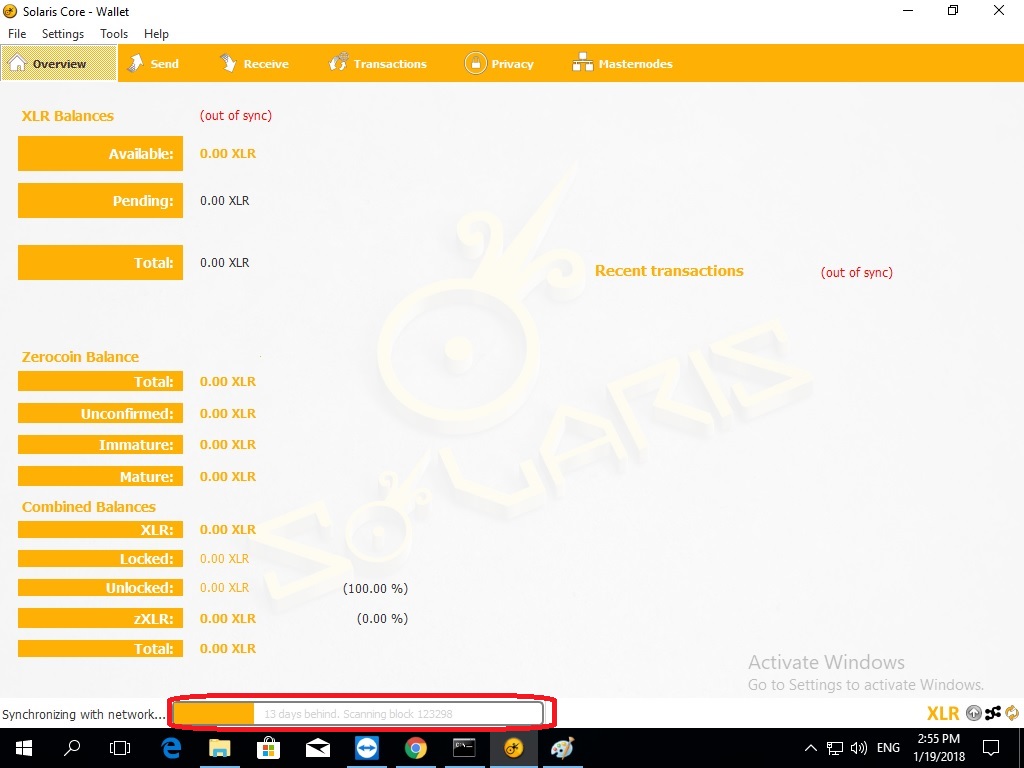Click the zXLR combined balance value
1024x768 pixels.
tap(228, 618)
